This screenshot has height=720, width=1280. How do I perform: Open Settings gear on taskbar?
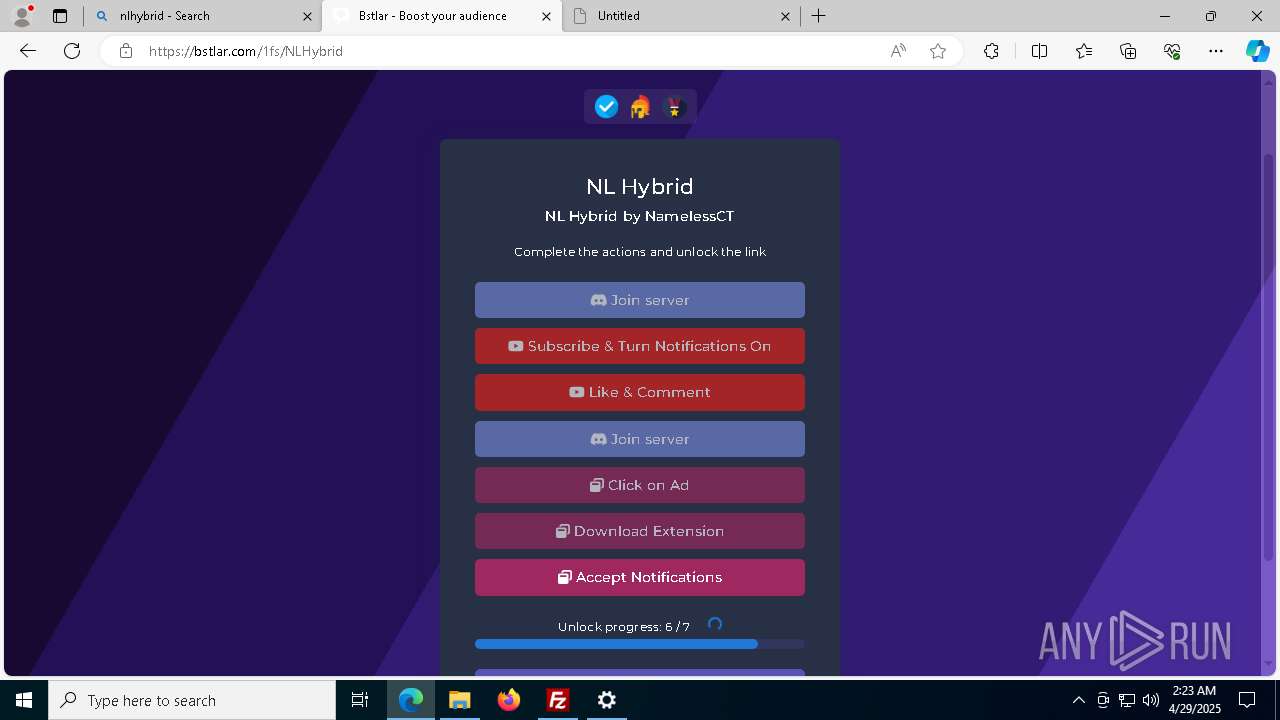(607, 700)
